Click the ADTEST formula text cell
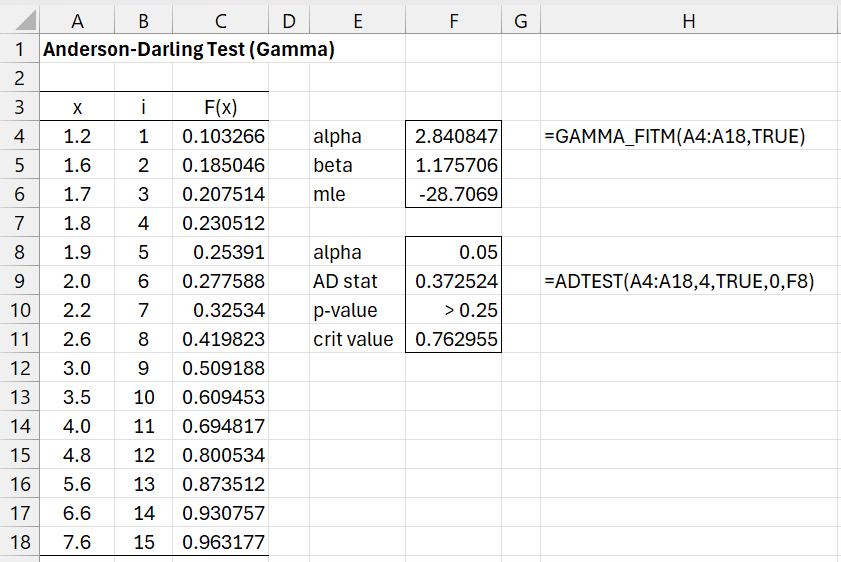Viewport: 841px width, 562px height. pos(680,282)
